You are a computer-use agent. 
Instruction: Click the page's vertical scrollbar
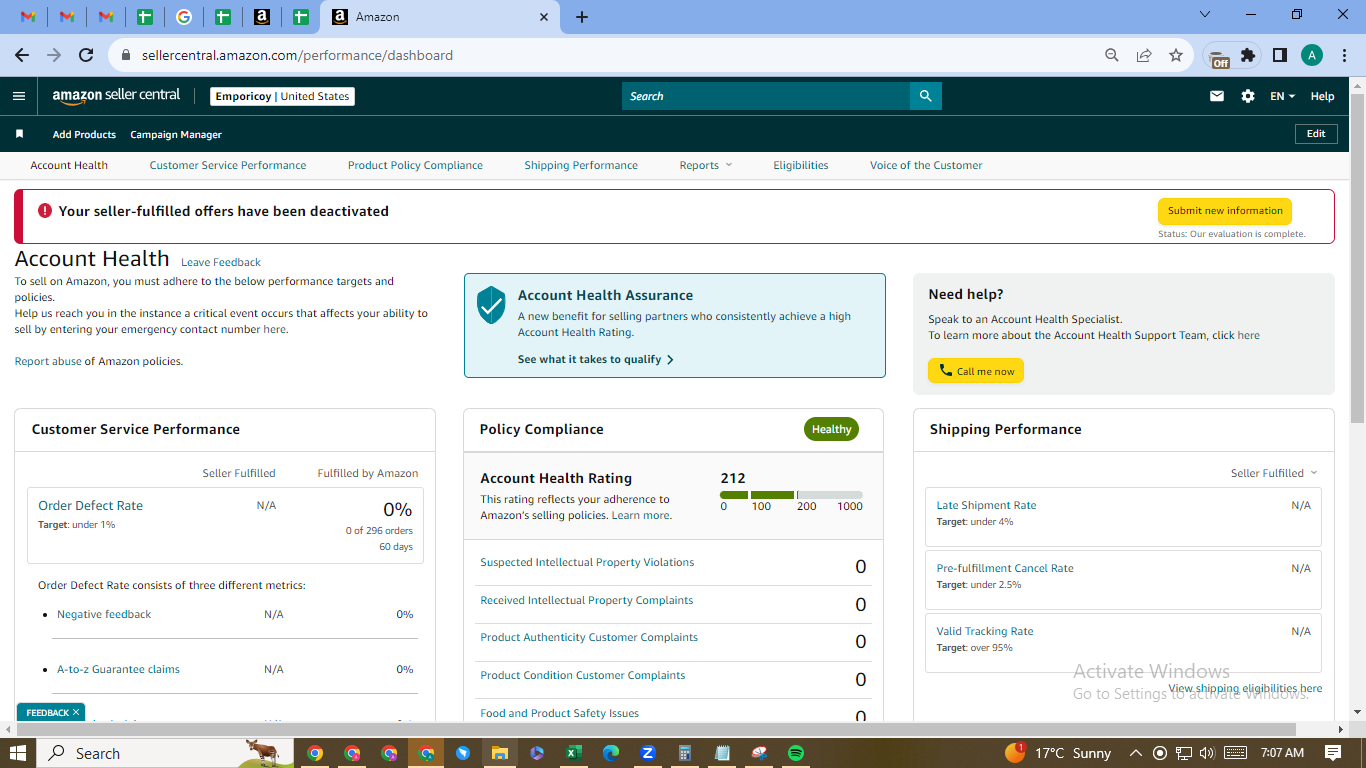point(1357,258)
